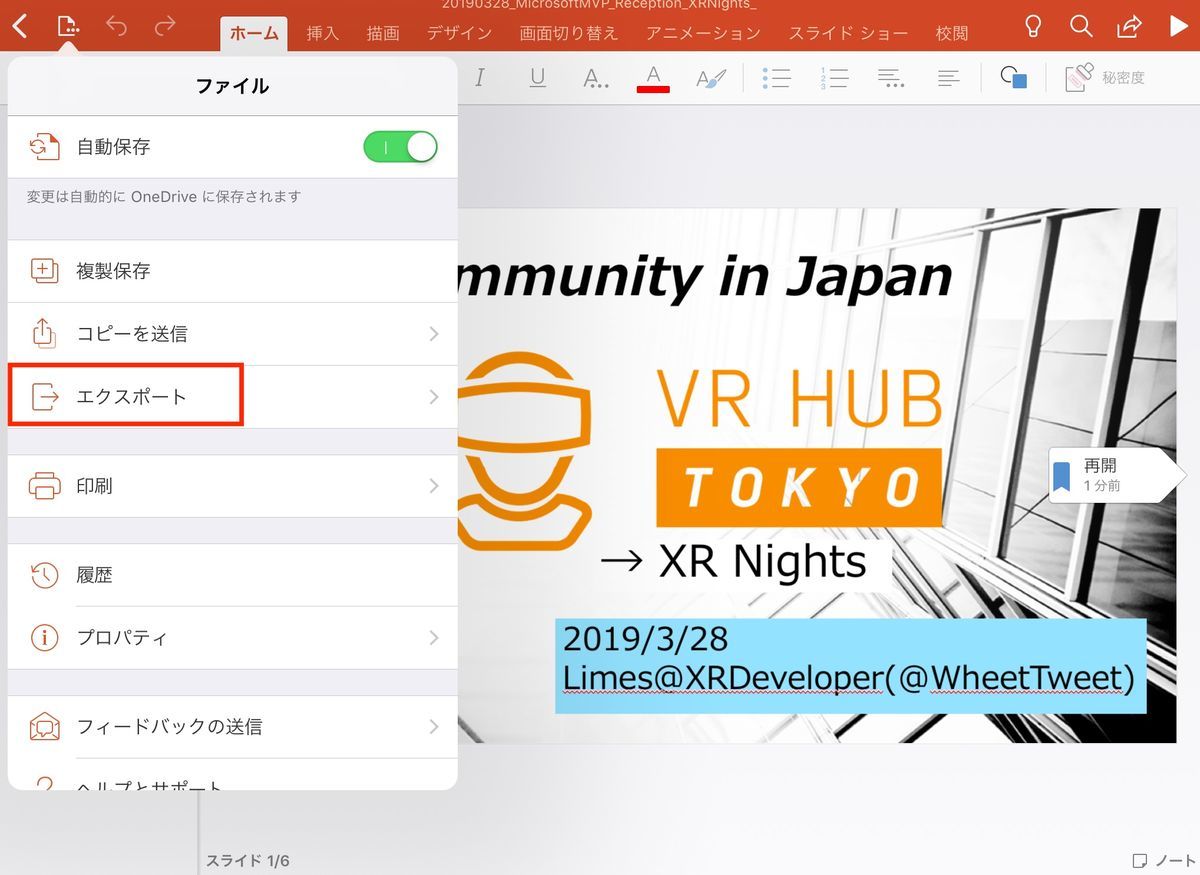
Task: Tap the info icon beside プロパティ
Action: click(45, 638)
